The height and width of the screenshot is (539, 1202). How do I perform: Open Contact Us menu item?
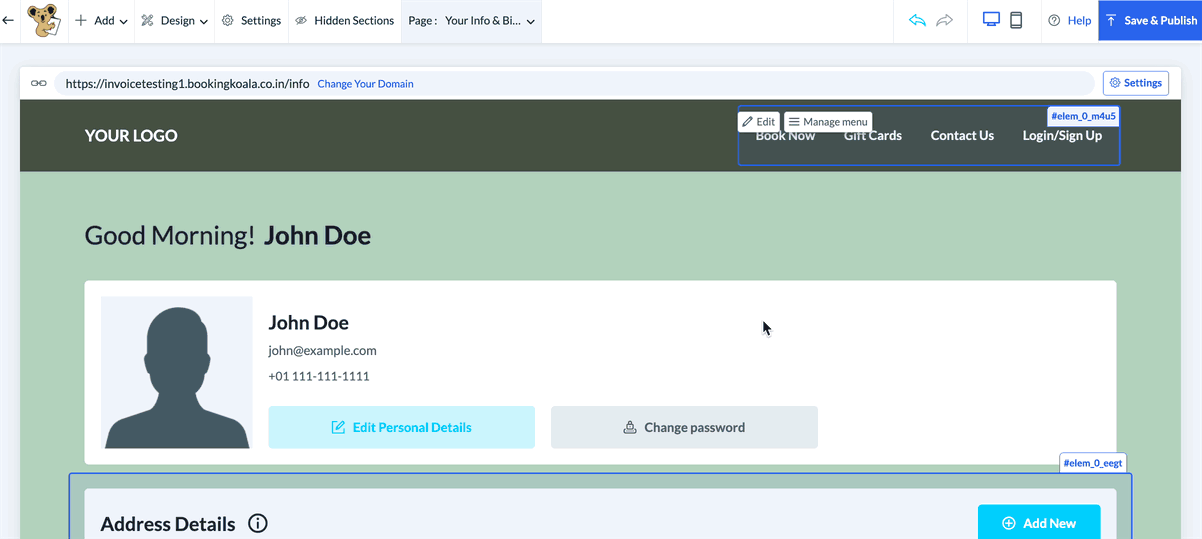962,136
